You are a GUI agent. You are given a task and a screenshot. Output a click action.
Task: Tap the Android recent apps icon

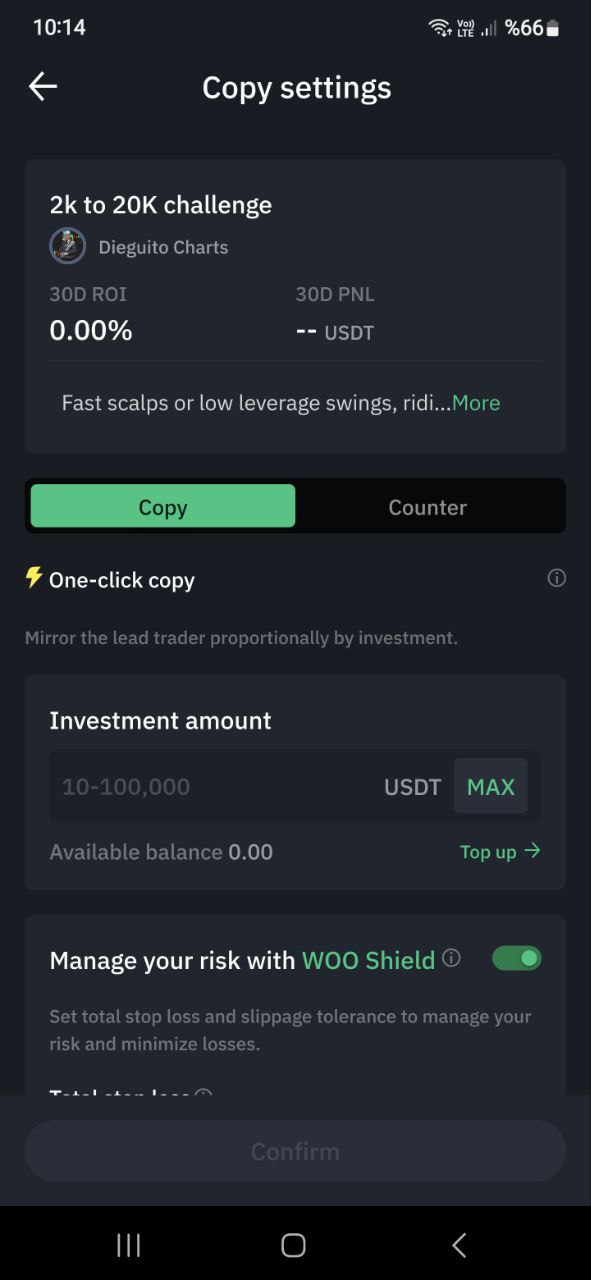point(129,1245)
